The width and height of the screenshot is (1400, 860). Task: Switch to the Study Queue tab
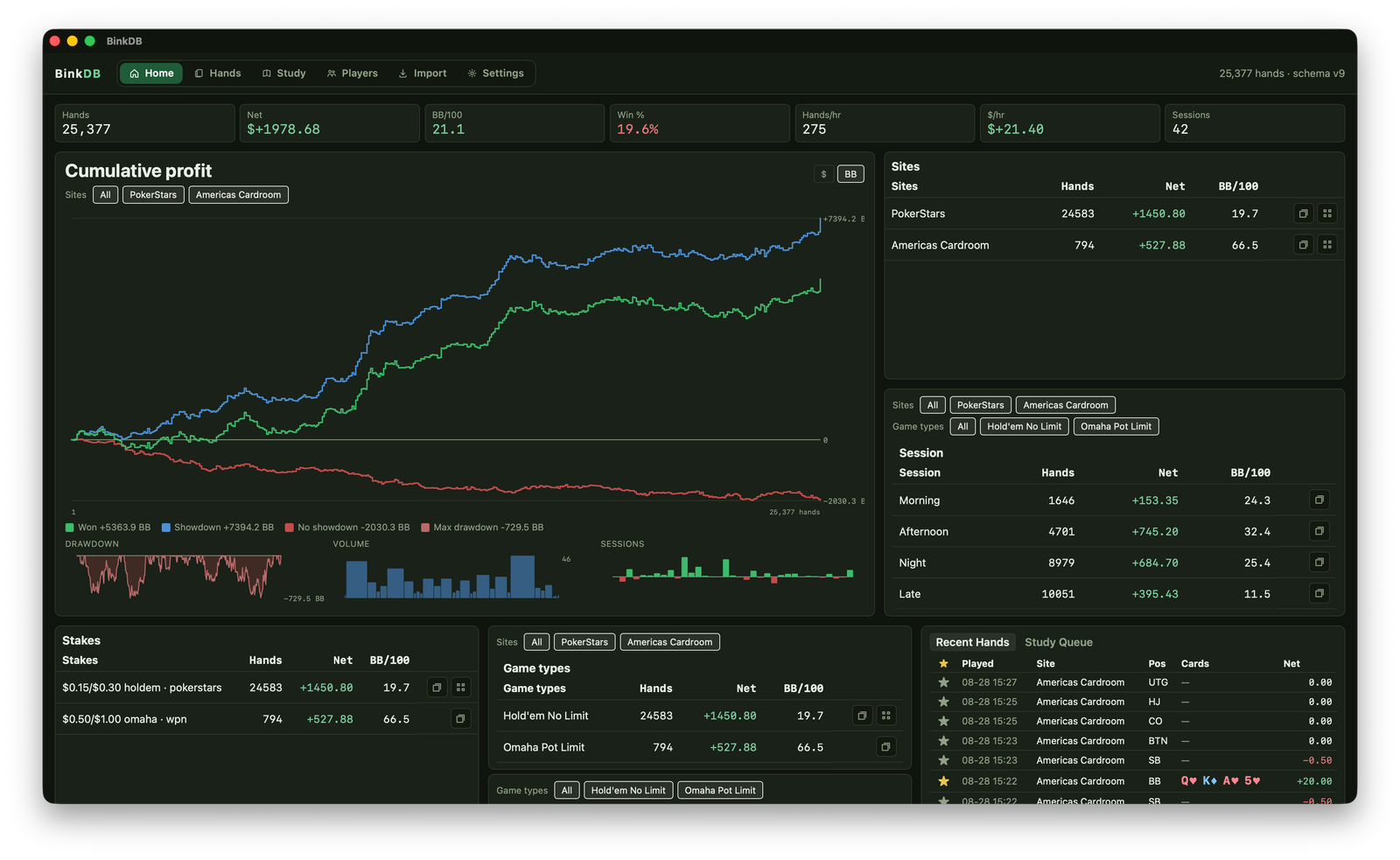(1059, 642)
